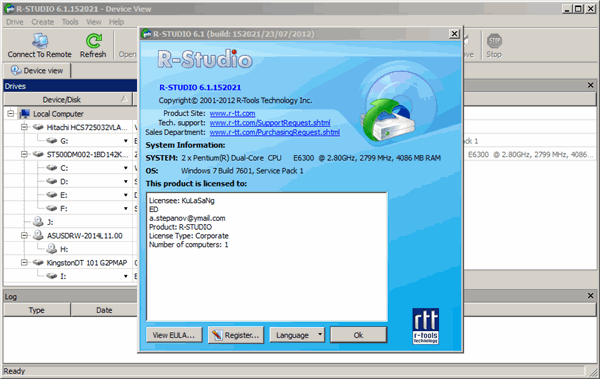Click the Connect To Remote toolbar icon
The image size is (600, 379).
[40, 41]
